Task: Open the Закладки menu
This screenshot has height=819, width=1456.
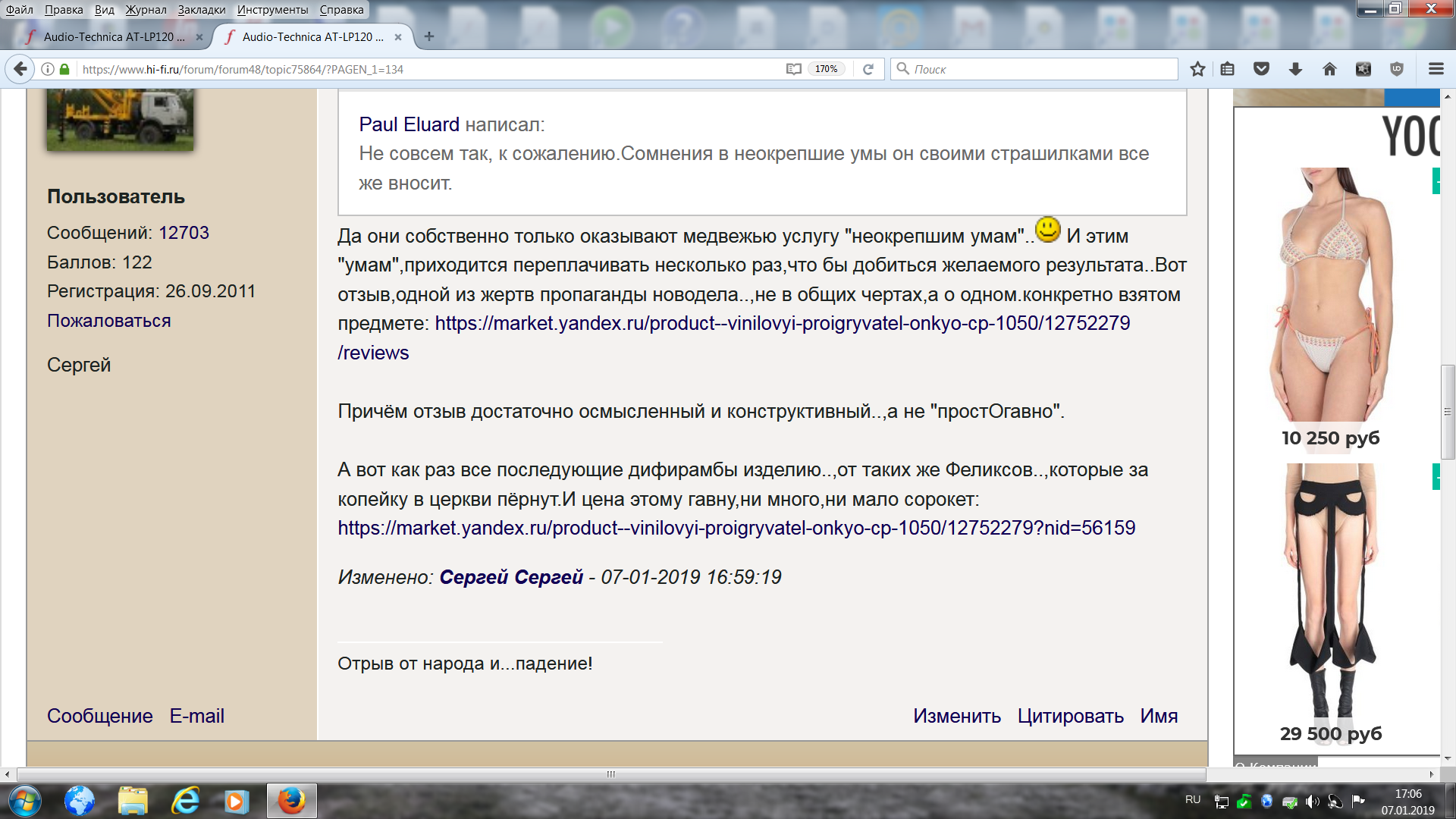Action: coord(201,10)
